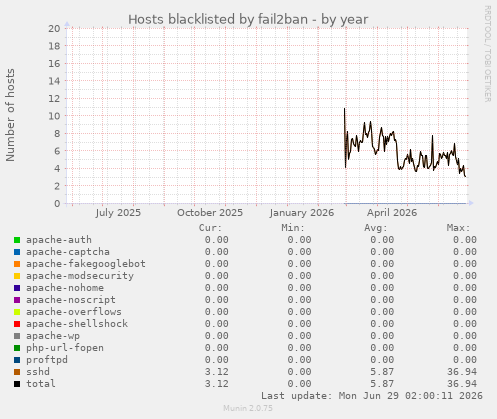Viewport: 497px width, 419px height.
Task: Click the 0 y-axis tick label
Action: 57,203
